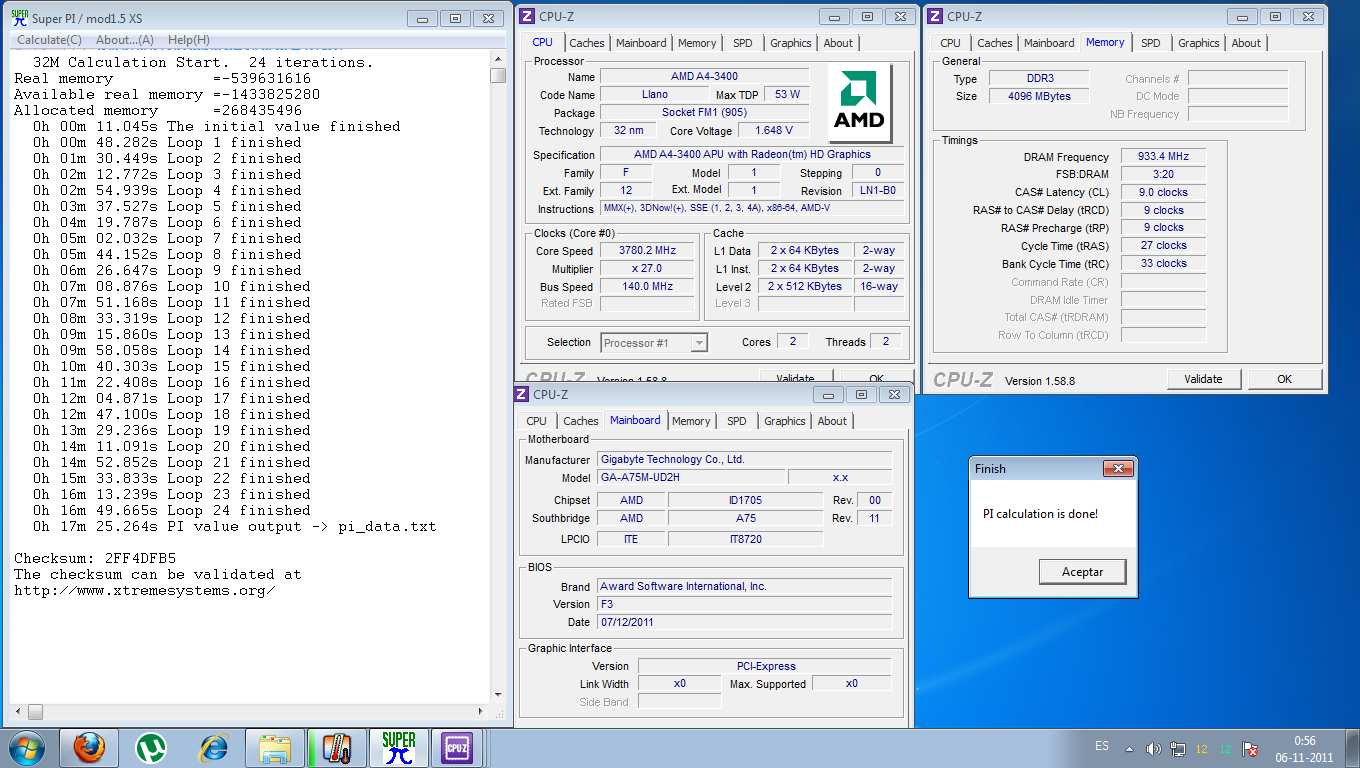Image resolution: width=1360 pixels, height=768 pixels.
Task: Click Checksum: 2FF4DFB5 line
Action: (95, 558)
